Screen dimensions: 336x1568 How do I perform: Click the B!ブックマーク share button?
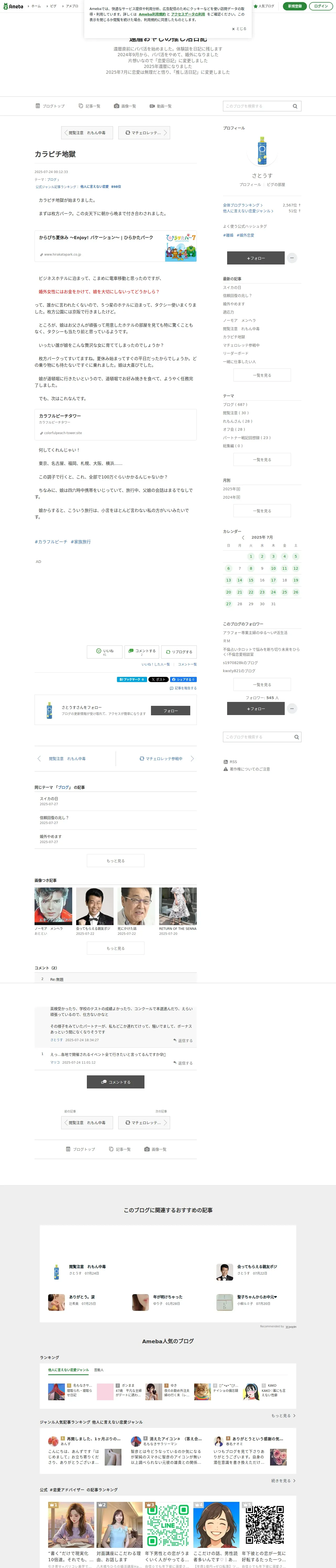click(131, 679)
